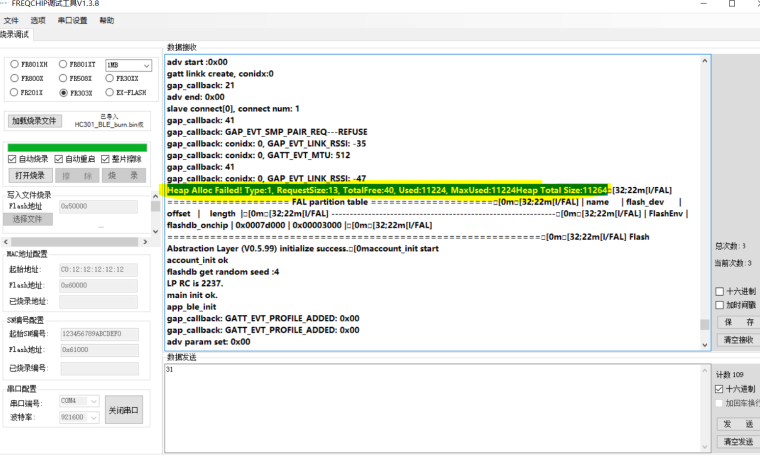Expand the COM4 serial port dropdown
The image size is (760, 456).
point(79,400)
